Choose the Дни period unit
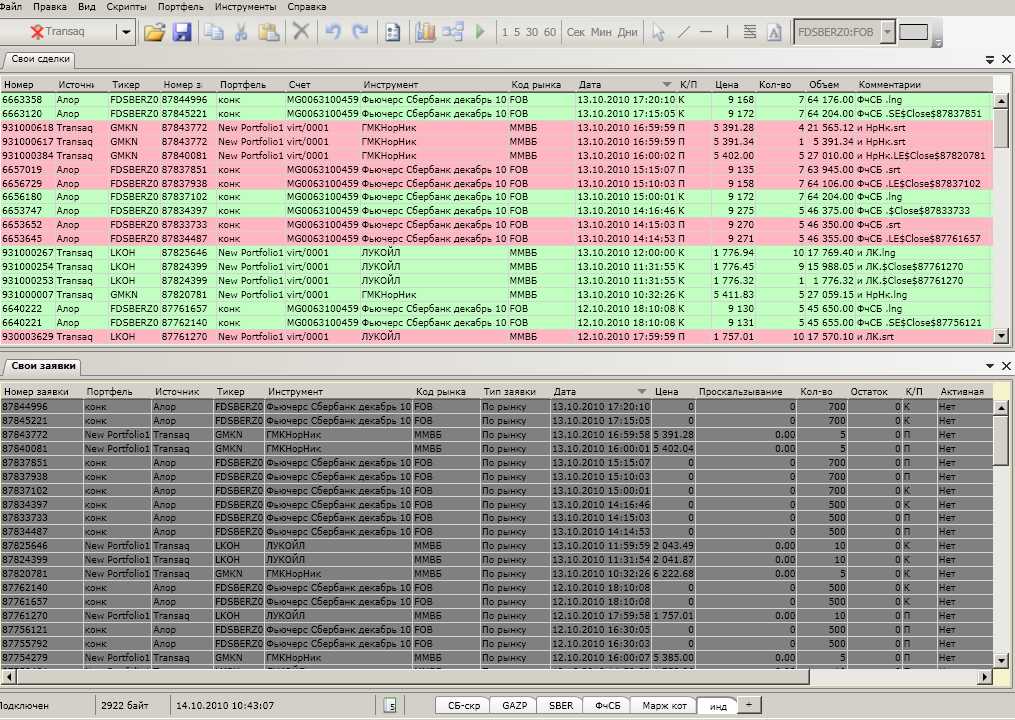Screen dimensions: 1015x720 point(627,32)
